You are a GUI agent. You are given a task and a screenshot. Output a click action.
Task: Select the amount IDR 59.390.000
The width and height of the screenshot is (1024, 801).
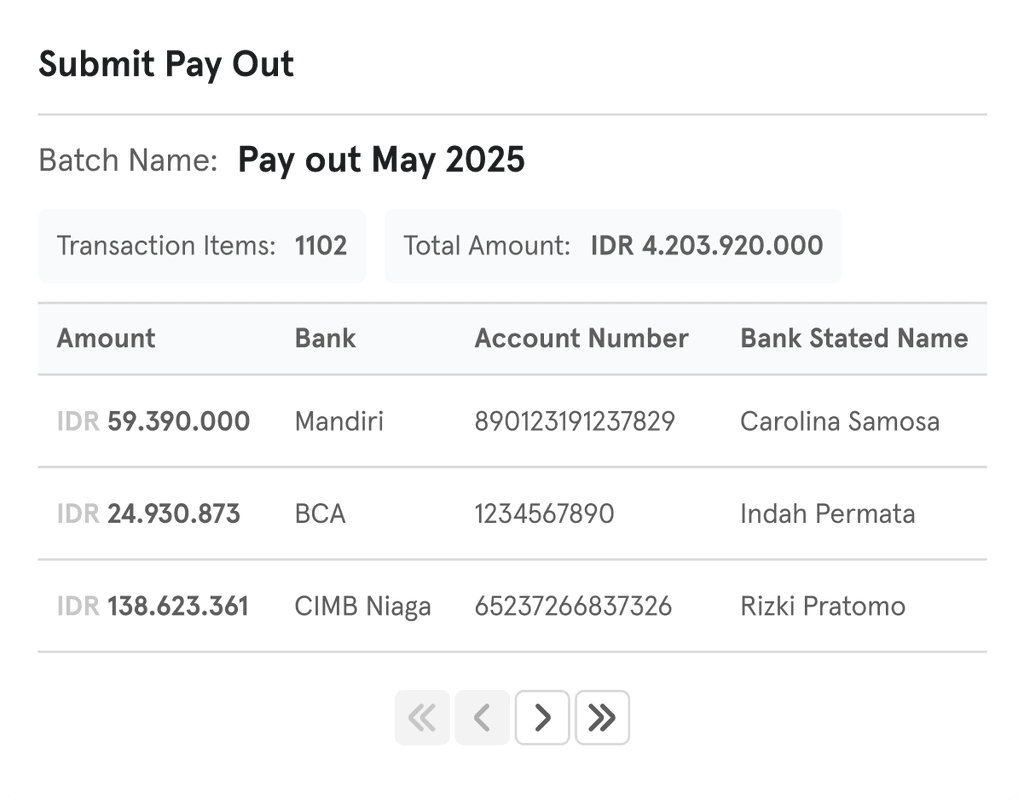coord(153,421)
